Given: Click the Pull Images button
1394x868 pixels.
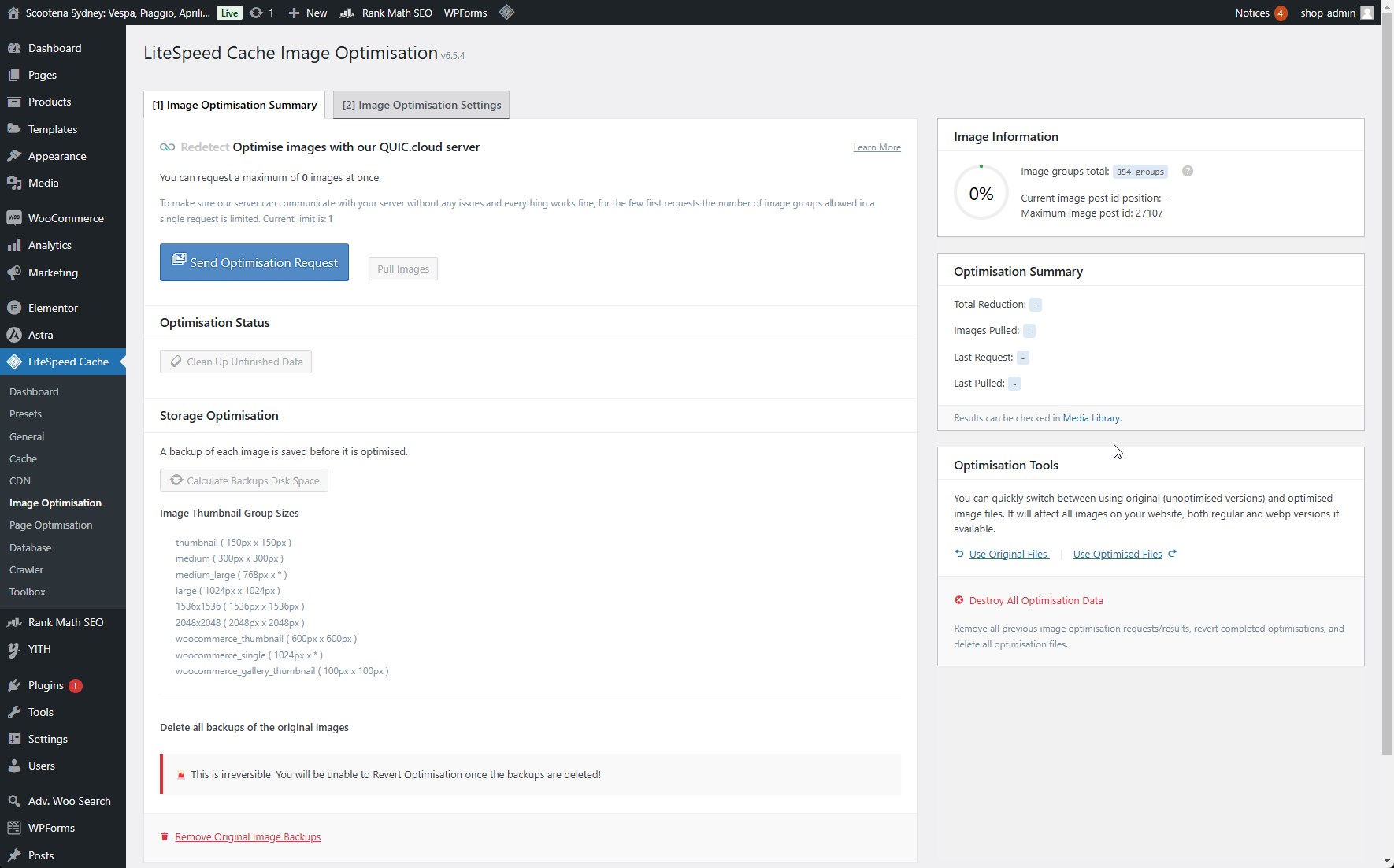Looking at the screenshot, I should (x=403, y=269).
